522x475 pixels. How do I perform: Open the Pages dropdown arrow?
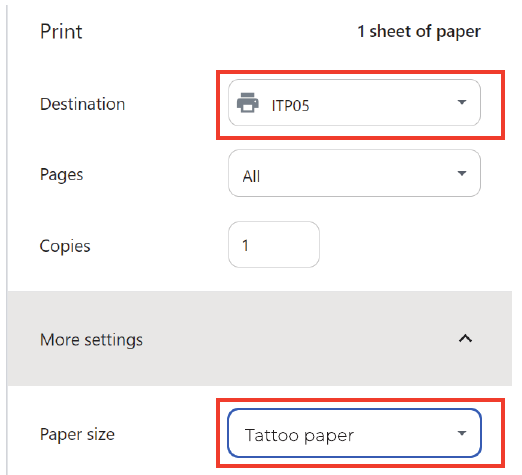pos(462,173)
